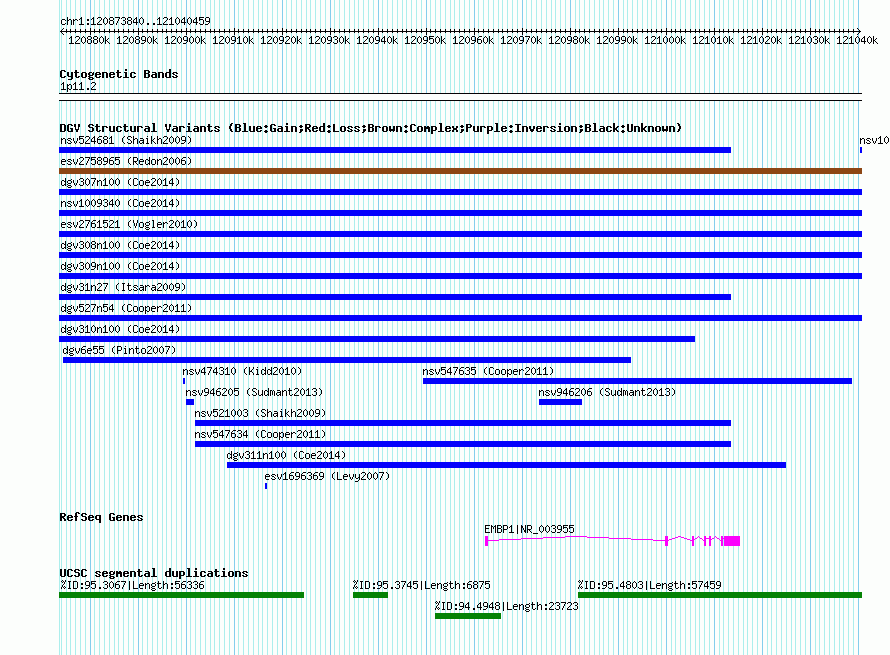
Task: Click the nsv1009340 (Coe2014) label
Action: tap(120, 203)
